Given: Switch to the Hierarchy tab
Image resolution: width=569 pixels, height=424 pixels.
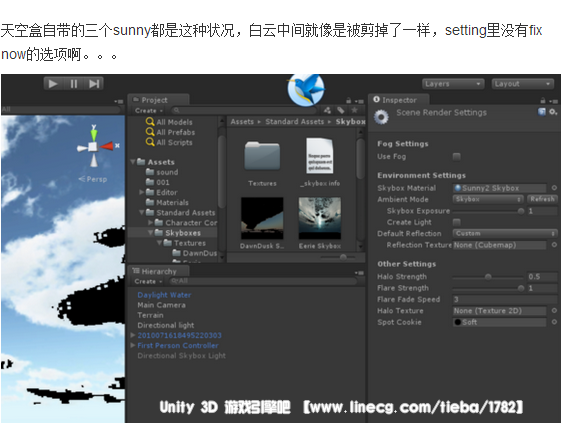Looking at the screenshot, I should coord(158,271).
